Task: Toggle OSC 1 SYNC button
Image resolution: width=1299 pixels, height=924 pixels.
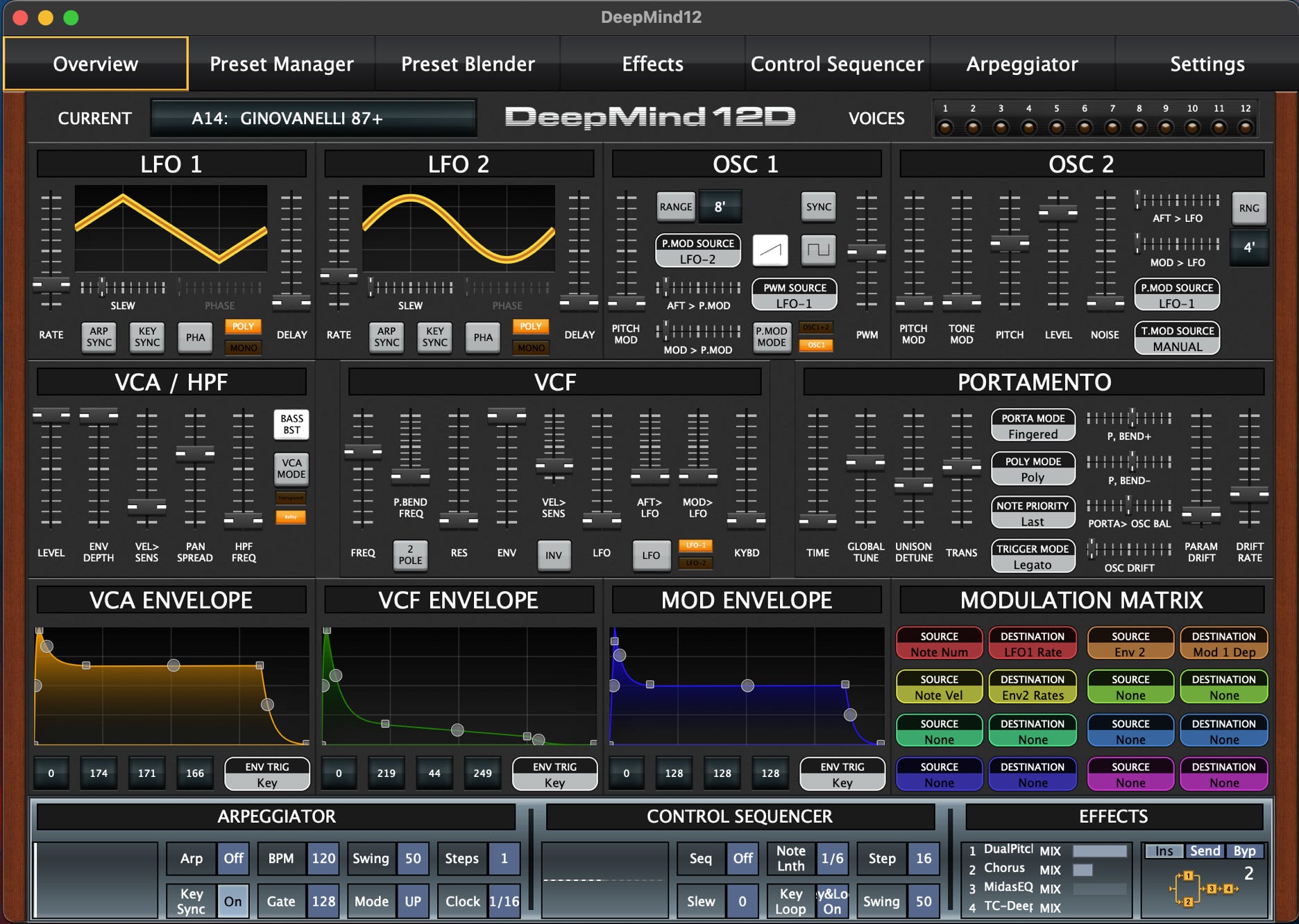Action: 819,207
